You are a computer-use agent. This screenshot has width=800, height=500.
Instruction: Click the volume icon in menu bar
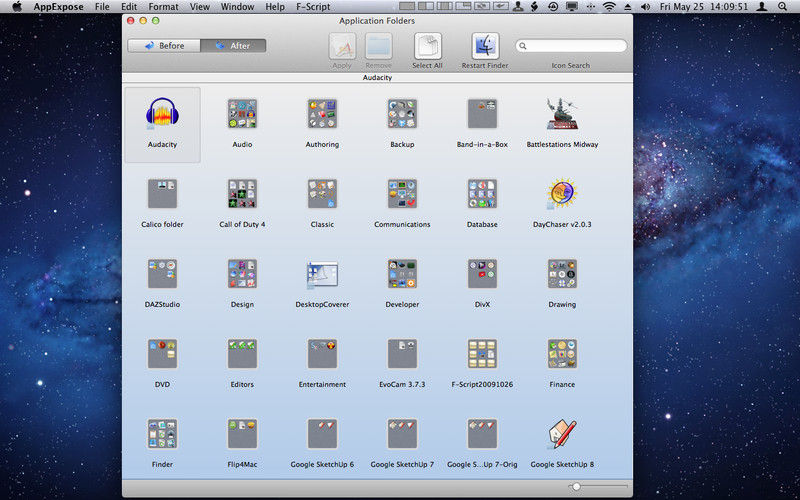646,7
